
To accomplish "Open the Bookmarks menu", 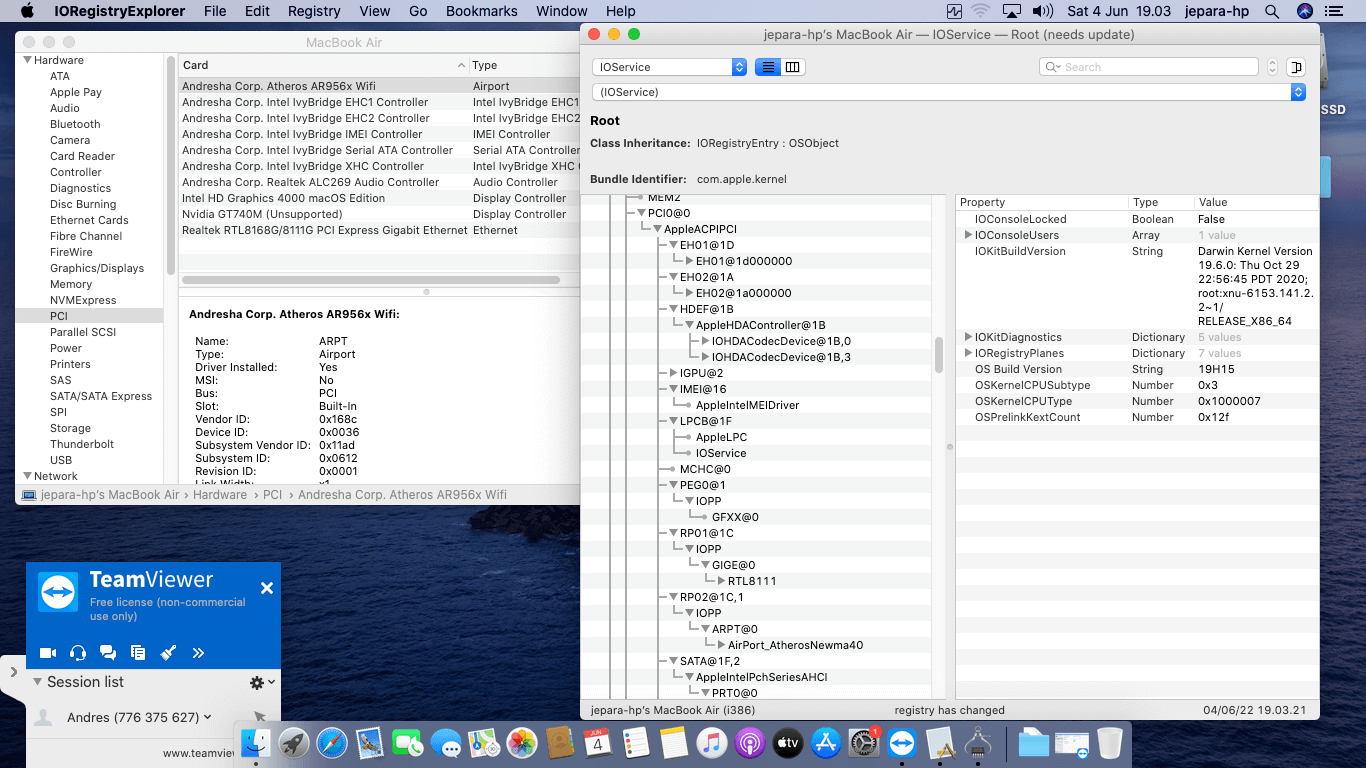I will point(481,11).
